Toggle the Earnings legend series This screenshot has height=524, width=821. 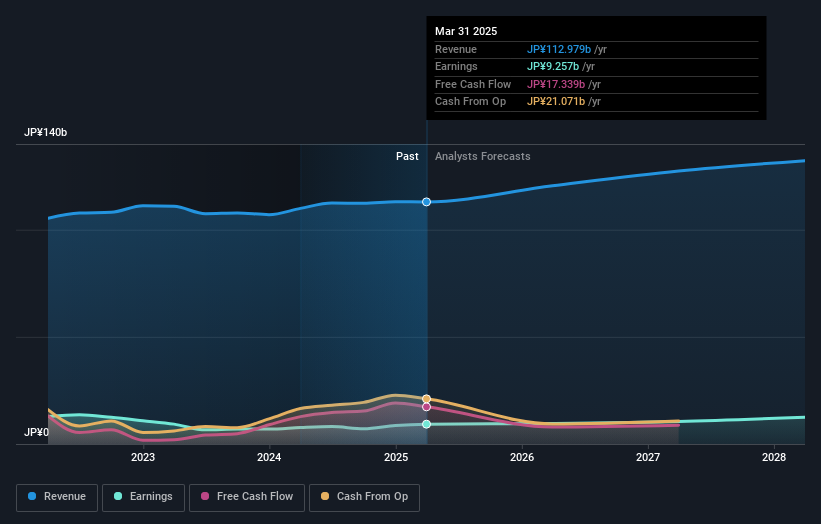[x=143, y=497]
